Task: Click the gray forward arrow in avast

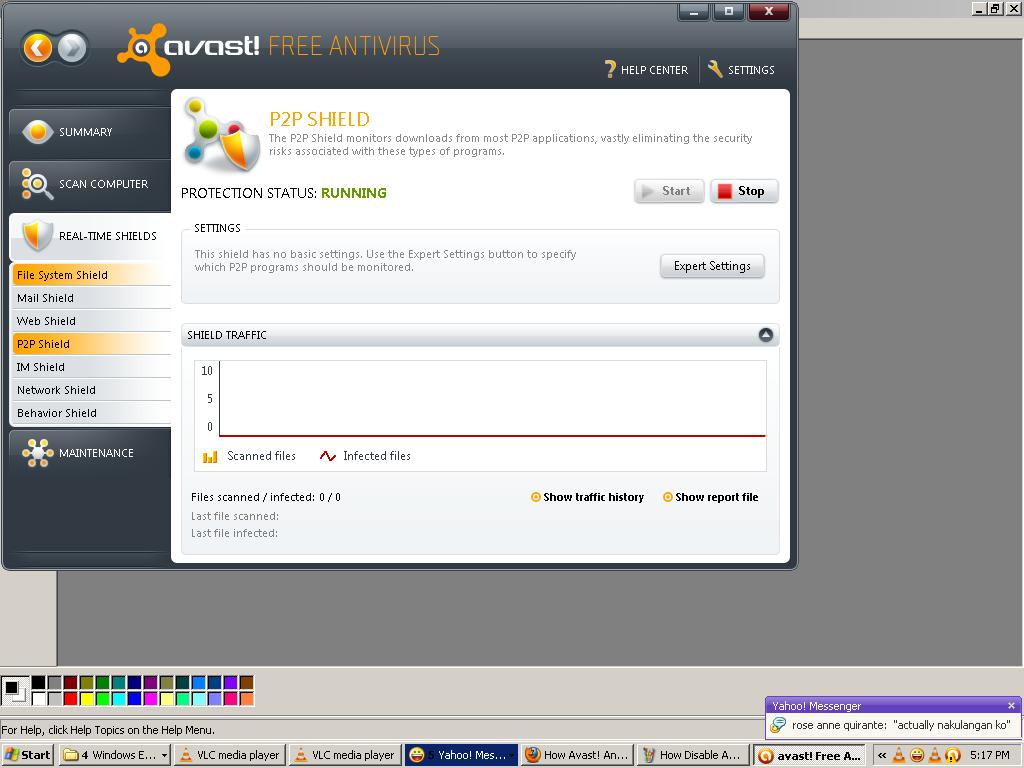Action: click(x=72, y=48)
